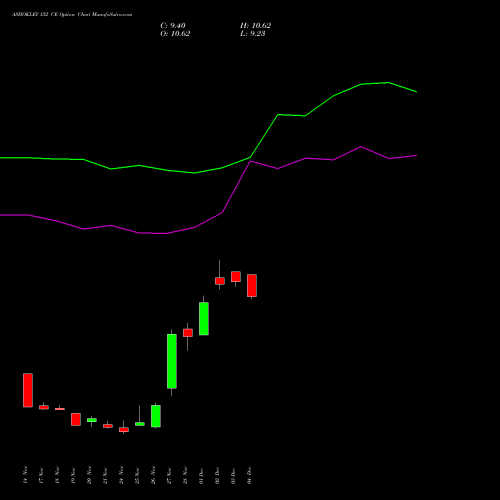This screenshot has width=500, height=500.
Task: Click the 19 Nov date label
Action: click(x=73, y=475)
